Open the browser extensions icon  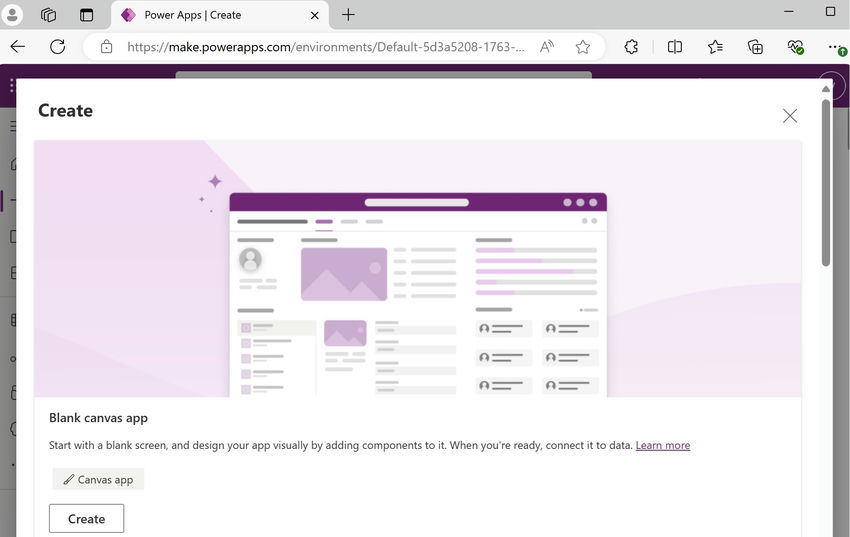click(x=631, y=47)
